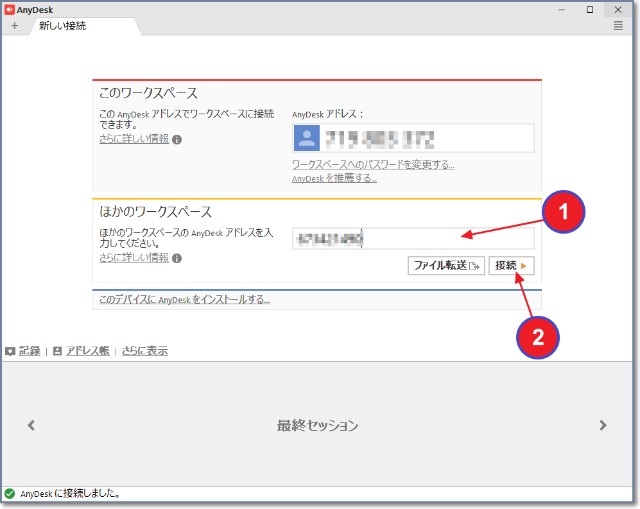Image resolution: width=640 pixels, height=509 pixels.
Task: Open a new tab with plus button
Action: tap(14, 26)
